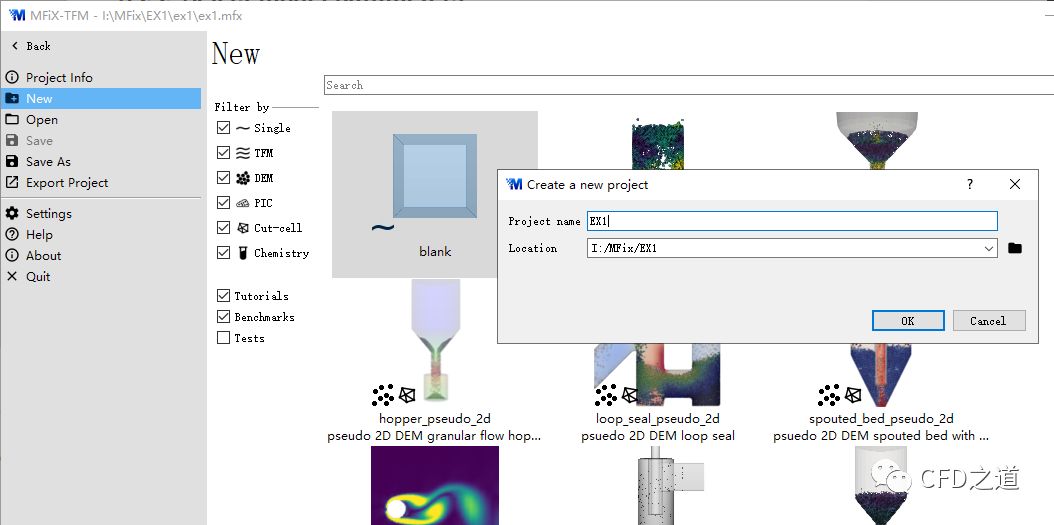Toggle the PIC filter checkbox
The width and height of the screenshot is (1054, 525).
[x=224, y=202]
